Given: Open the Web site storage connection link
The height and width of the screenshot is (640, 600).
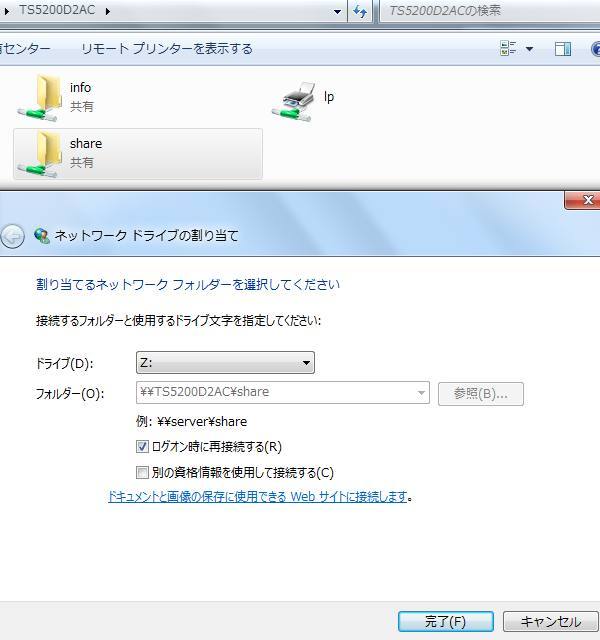Looking at the screenshot, I should (257, 497).
